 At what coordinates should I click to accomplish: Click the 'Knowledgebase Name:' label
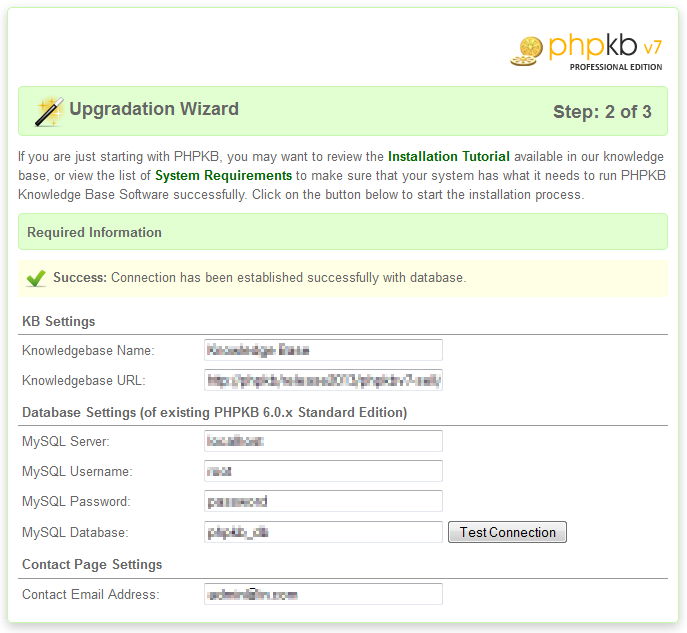click(88, 350)
